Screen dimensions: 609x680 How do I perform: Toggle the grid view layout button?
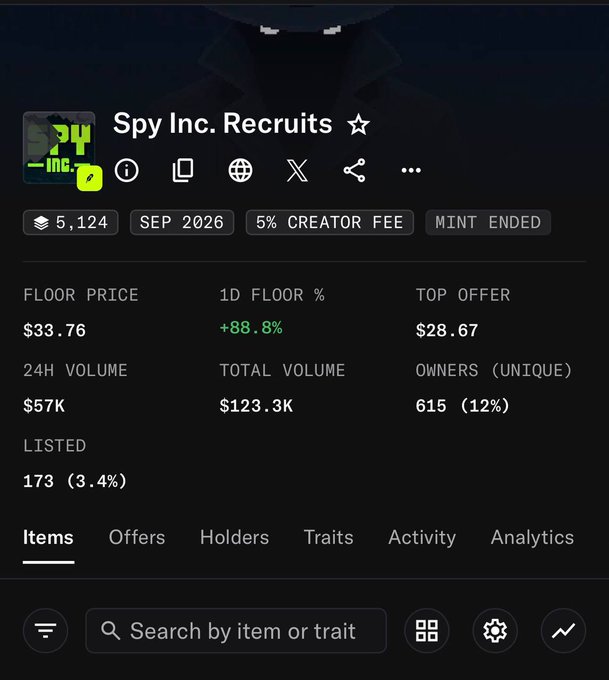[x=427, y=631]
